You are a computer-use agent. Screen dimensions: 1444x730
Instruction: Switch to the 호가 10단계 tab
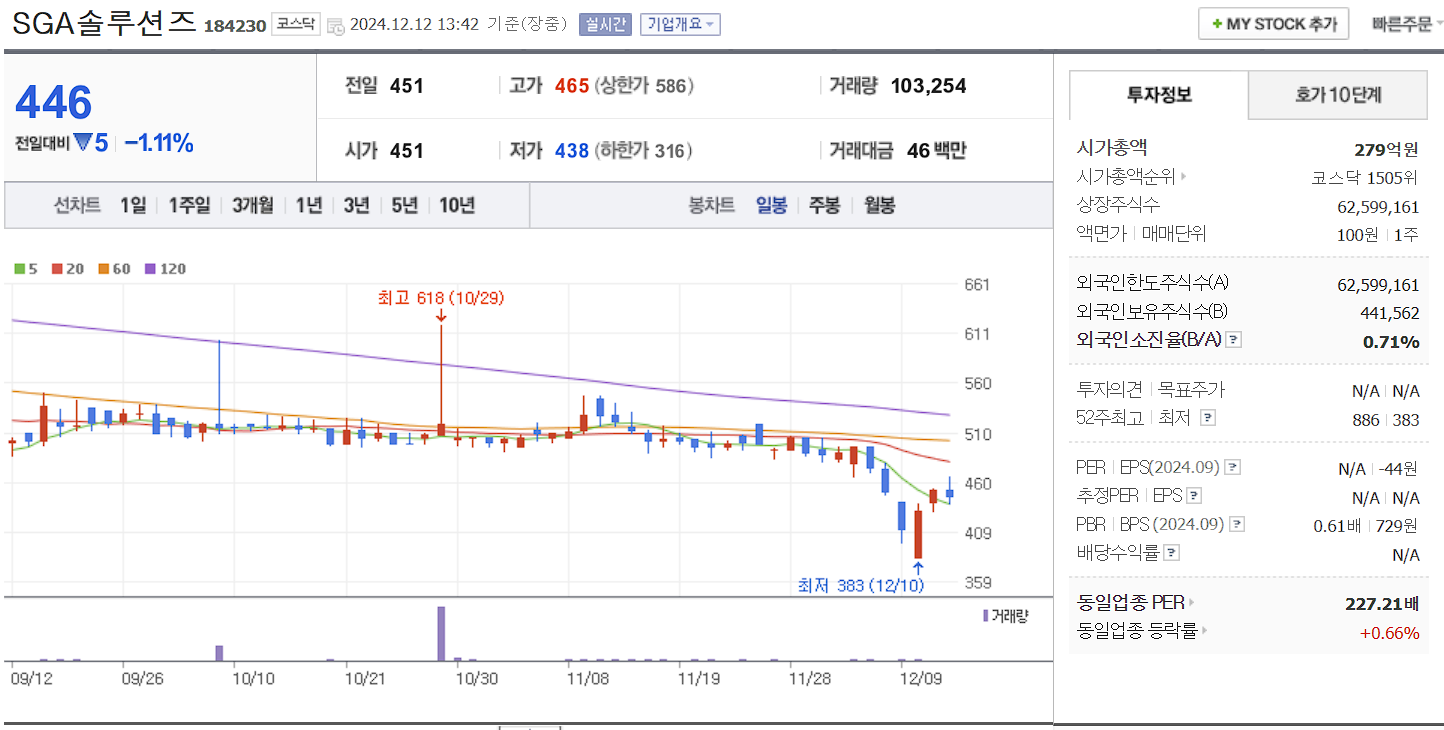(1337, 95)
